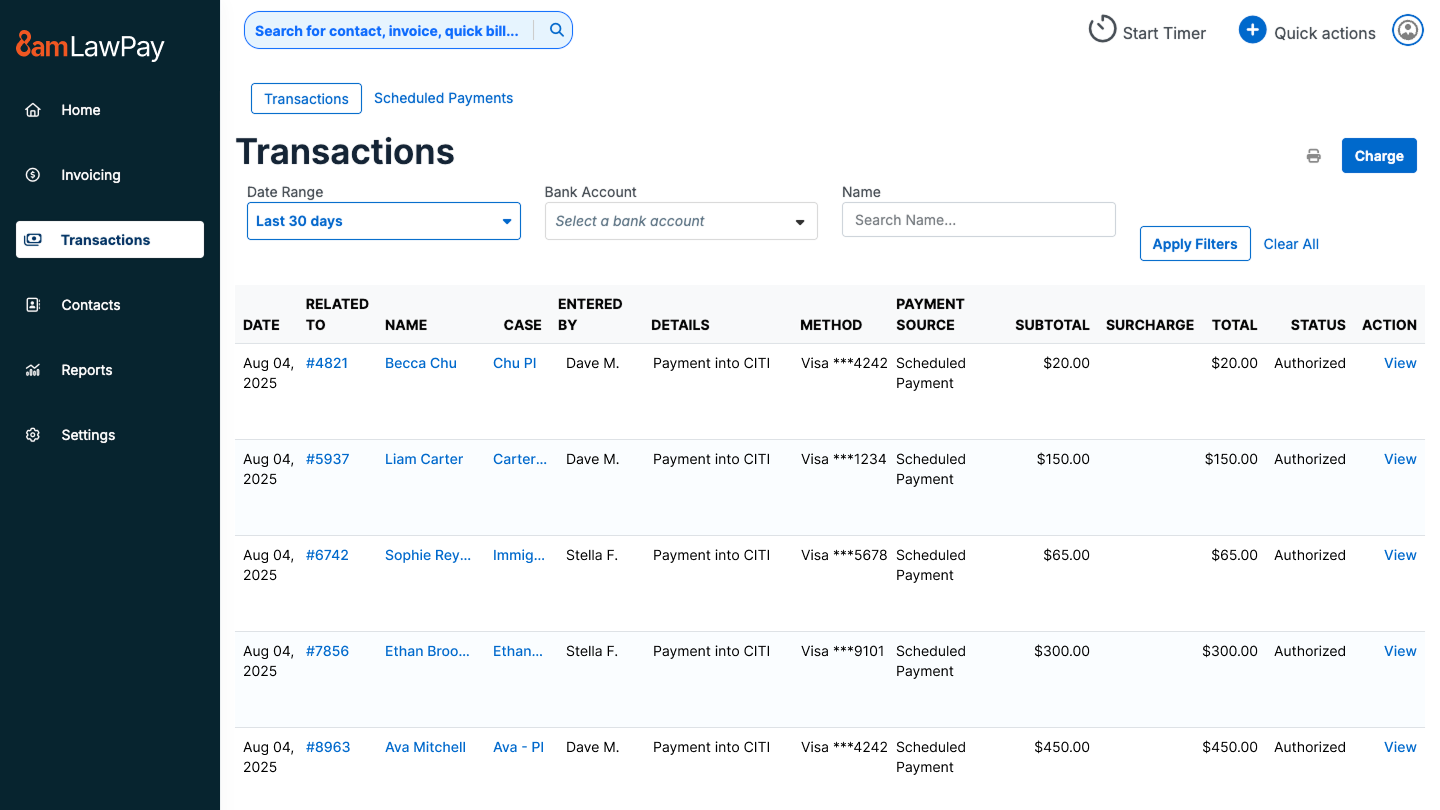Expand the Date Range dropdown
Viewport: 1440px width, 810px height.
[383, 221]
